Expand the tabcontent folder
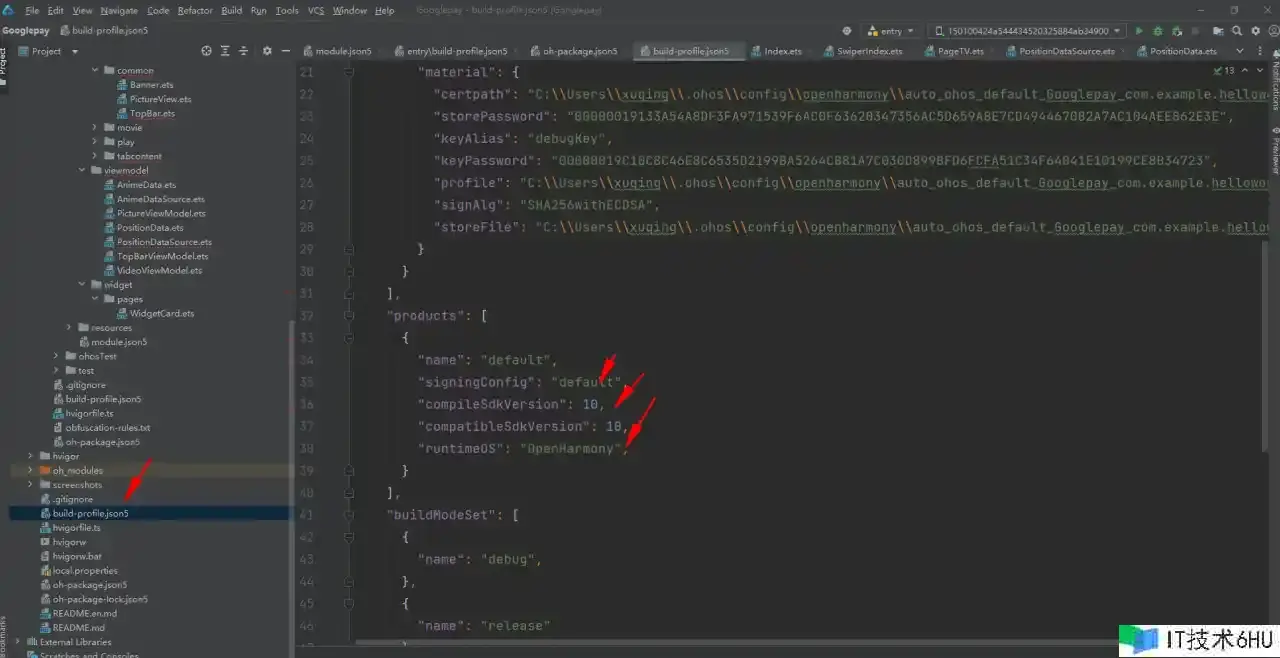Image resolution: width=1280 pixels, height=658 pixels. [x=95, y=156]
